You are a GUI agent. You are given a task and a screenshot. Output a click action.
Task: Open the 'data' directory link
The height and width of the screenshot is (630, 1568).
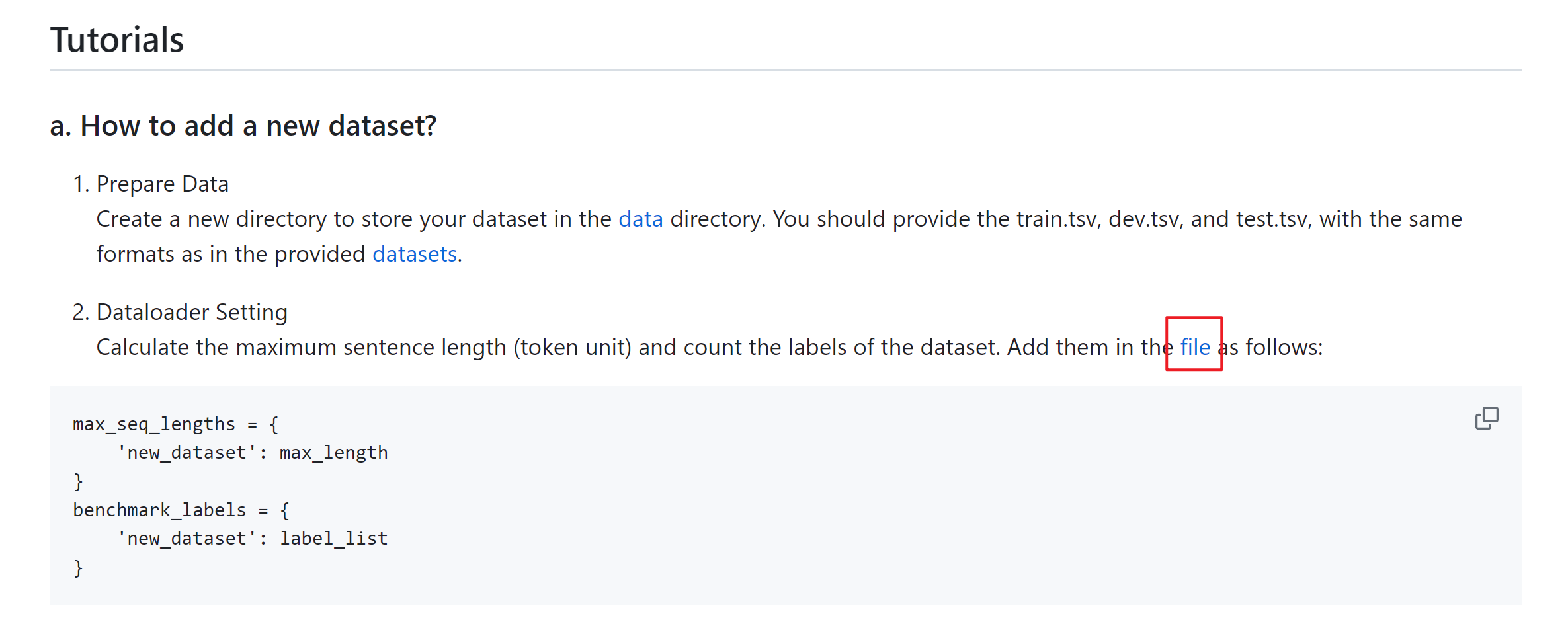[x=640, y=219]
